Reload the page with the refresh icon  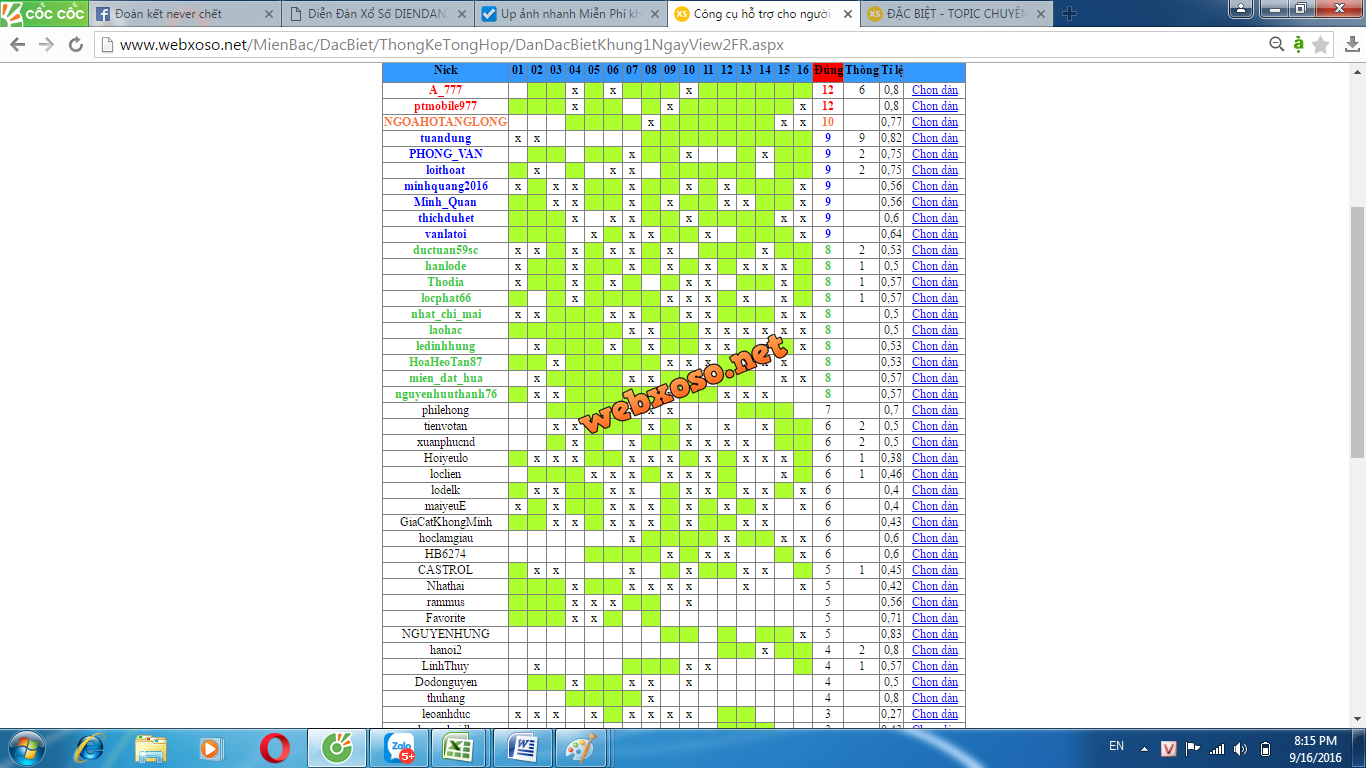point(76,45)
